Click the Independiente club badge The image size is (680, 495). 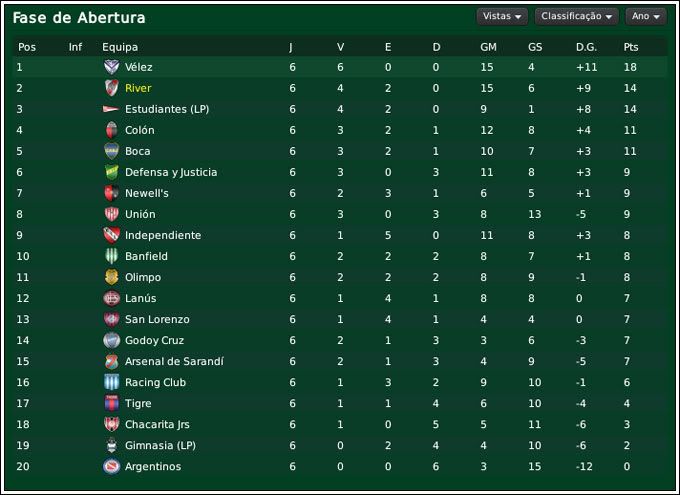[111, 235]
